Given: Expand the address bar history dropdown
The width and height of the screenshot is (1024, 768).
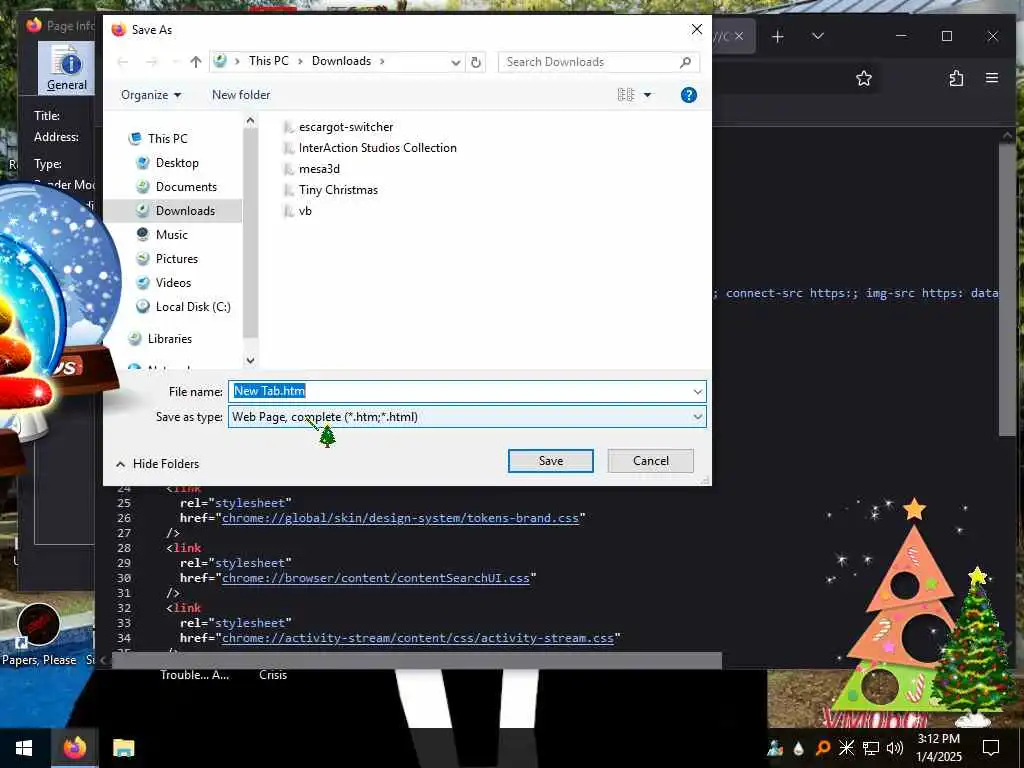Looking at the screenshot, I should coord(455,62).
